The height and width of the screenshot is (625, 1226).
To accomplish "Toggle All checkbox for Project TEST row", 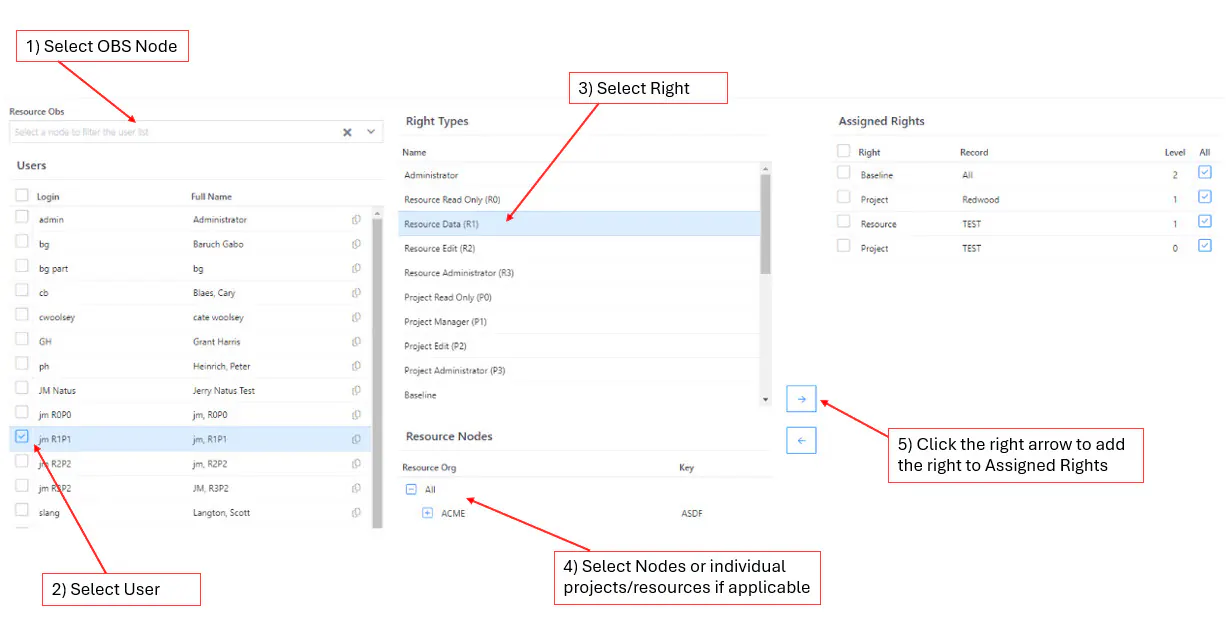I will pos(1204,246).
